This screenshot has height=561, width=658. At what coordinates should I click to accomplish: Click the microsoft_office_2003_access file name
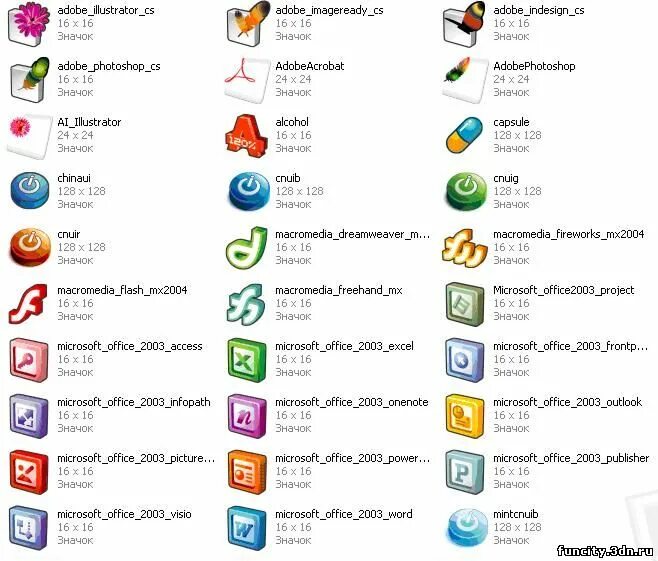(x=130, y=346)
